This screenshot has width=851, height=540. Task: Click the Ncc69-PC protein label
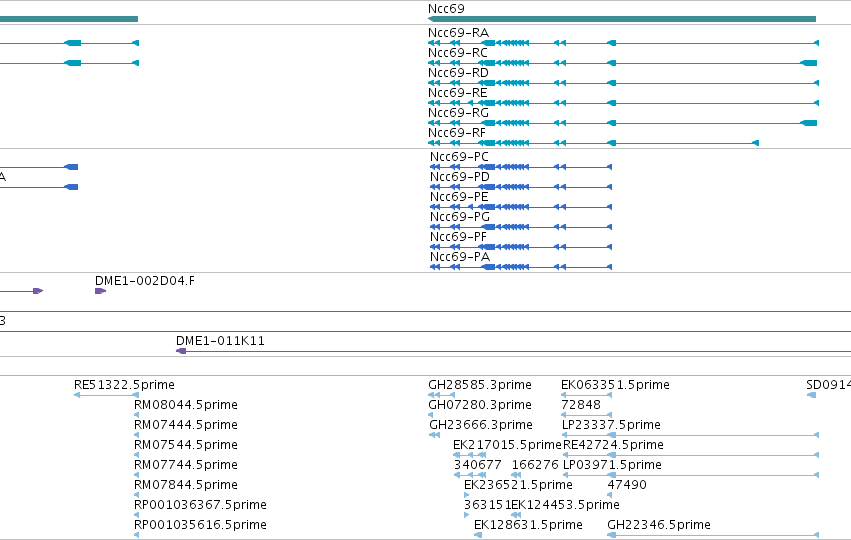tap(459, 157)
